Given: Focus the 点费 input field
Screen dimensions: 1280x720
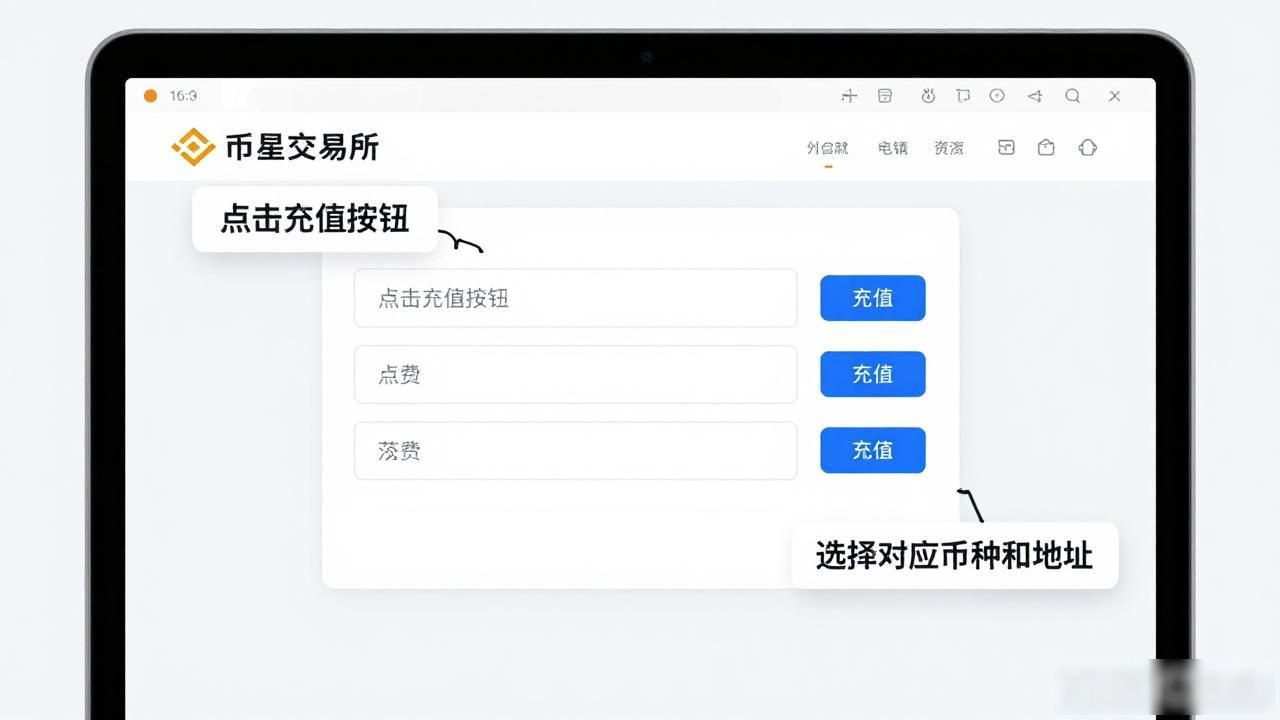Looking at the screenshot, I should coord(576,374).
